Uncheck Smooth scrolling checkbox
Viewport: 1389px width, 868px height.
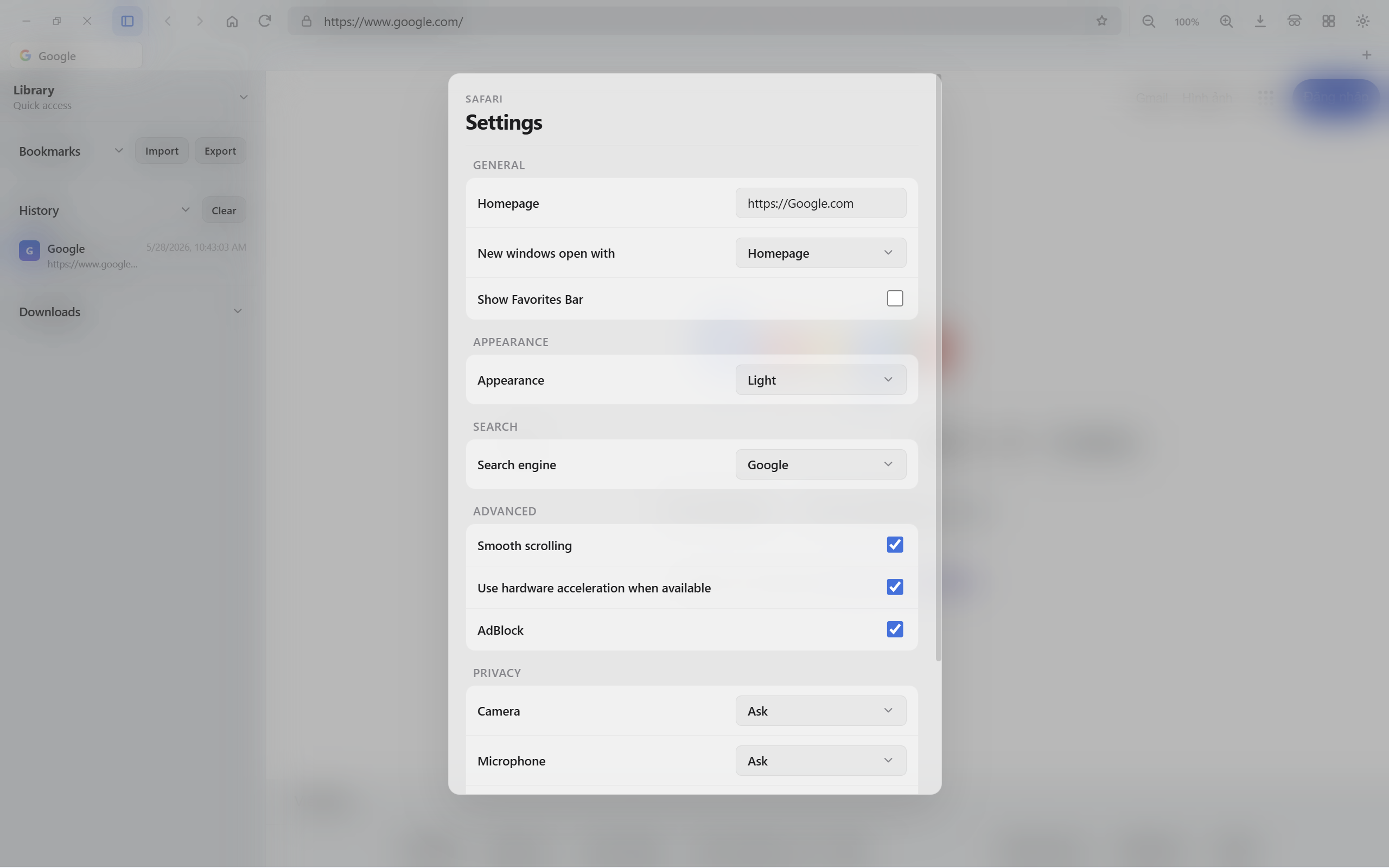point(895,545)
